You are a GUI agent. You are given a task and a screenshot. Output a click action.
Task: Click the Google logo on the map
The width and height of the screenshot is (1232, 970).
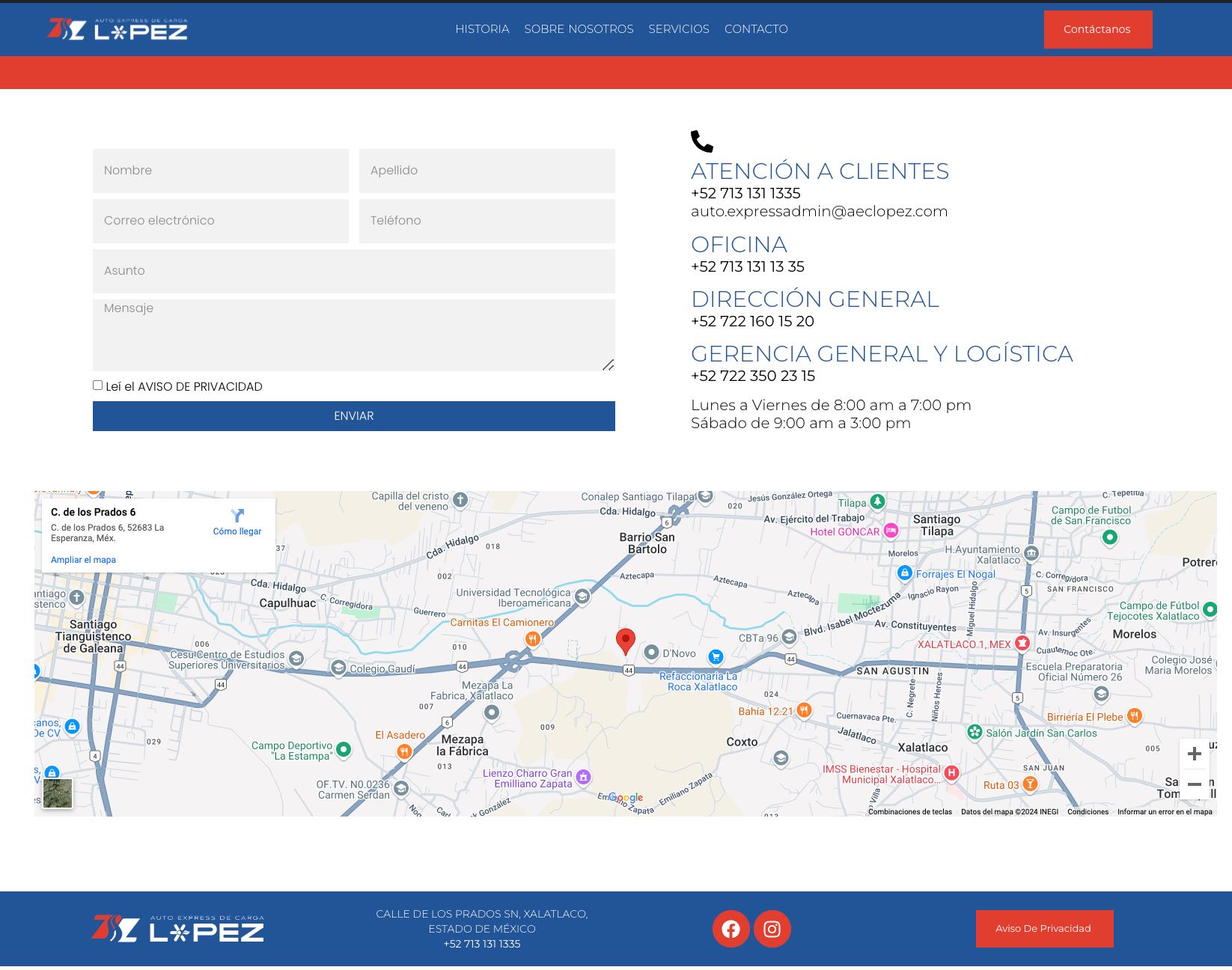click(x=626, y=798)
